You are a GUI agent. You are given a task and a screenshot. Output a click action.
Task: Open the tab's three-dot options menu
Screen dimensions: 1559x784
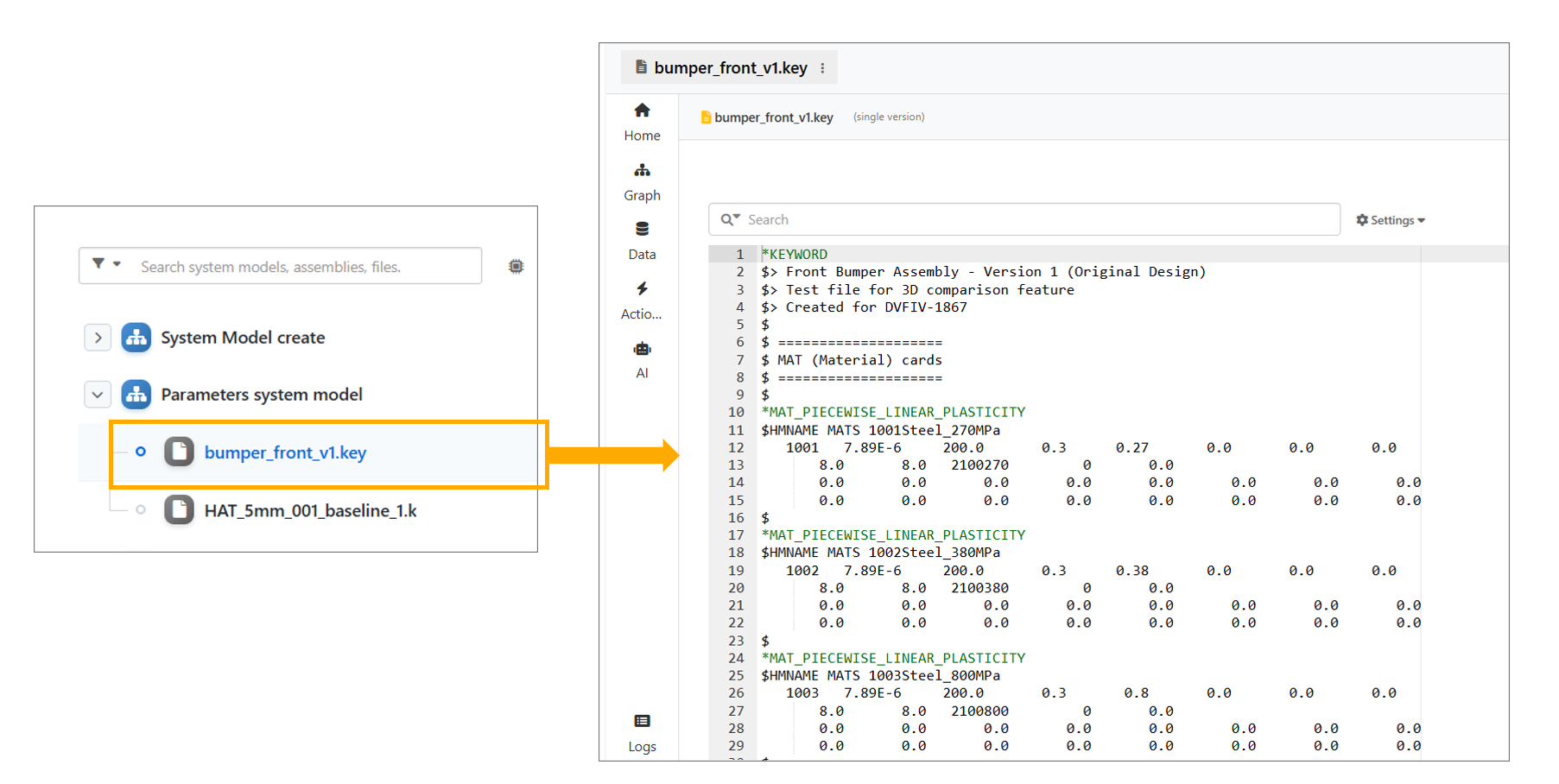(822, 68)
